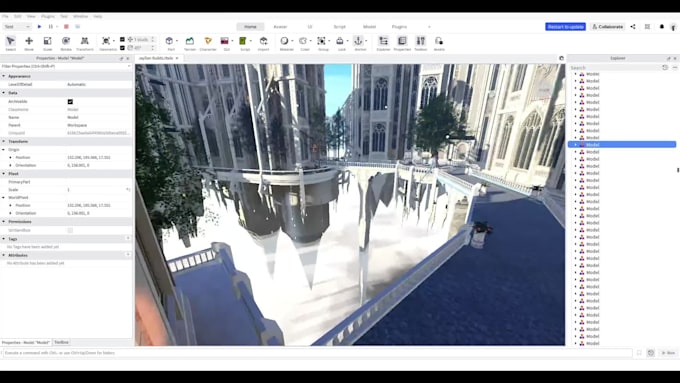The width and height of the screenshot is (680, 383).
Task: Collapse the Permissions section
Action: [x=4, y=222]
